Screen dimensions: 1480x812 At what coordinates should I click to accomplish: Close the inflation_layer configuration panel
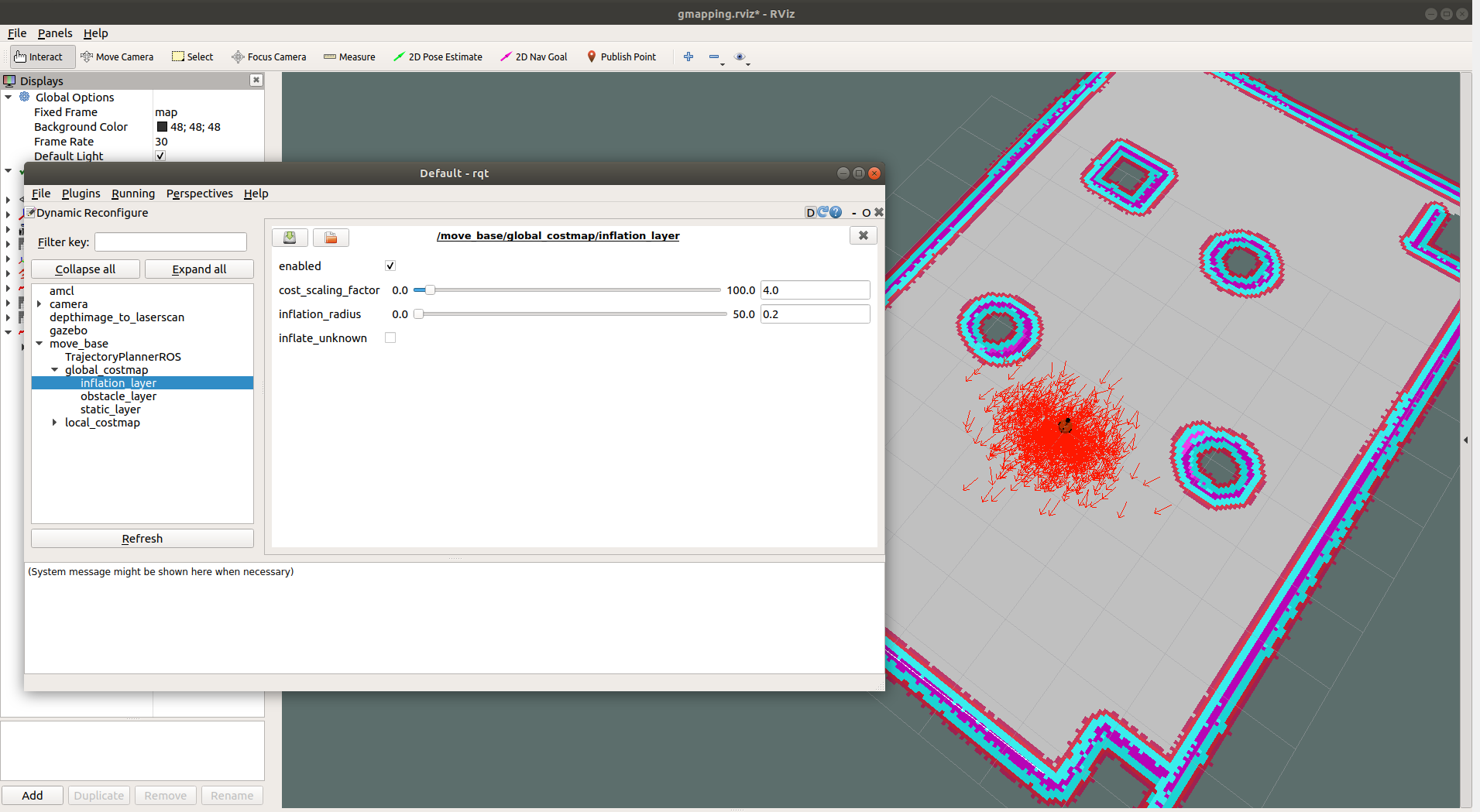click(x=864, y=235)
